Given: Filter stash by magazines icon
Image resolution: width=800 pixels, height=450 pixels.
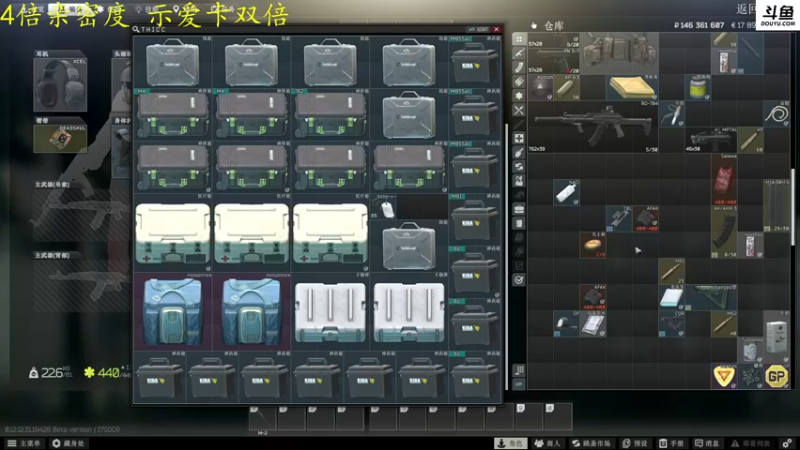Looking at the screenshot, I should tap(519, 67).
